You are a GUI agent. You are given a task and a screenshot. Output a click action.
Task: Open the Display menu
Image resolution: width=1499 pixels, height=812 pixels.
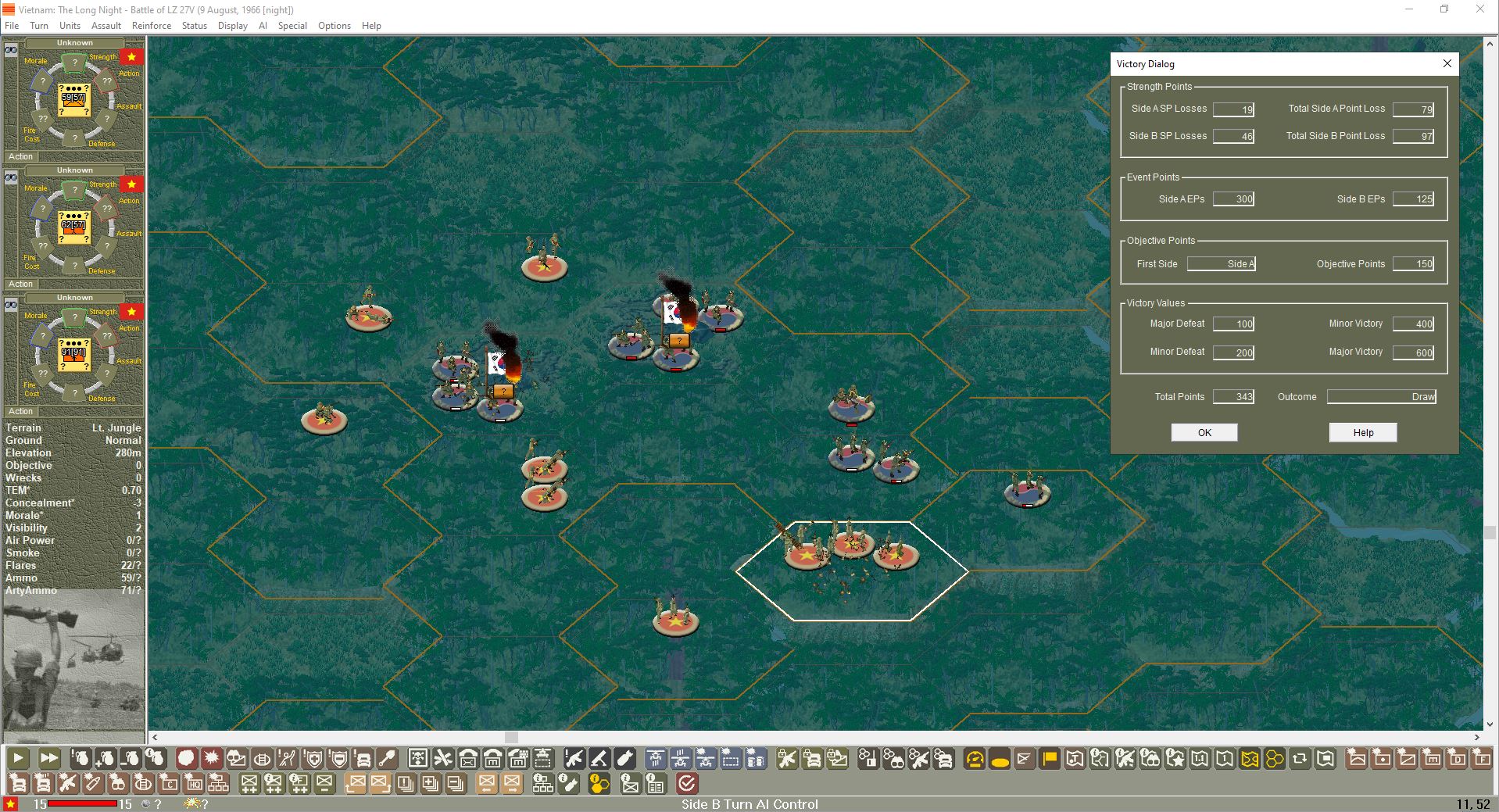click(232, 26)
